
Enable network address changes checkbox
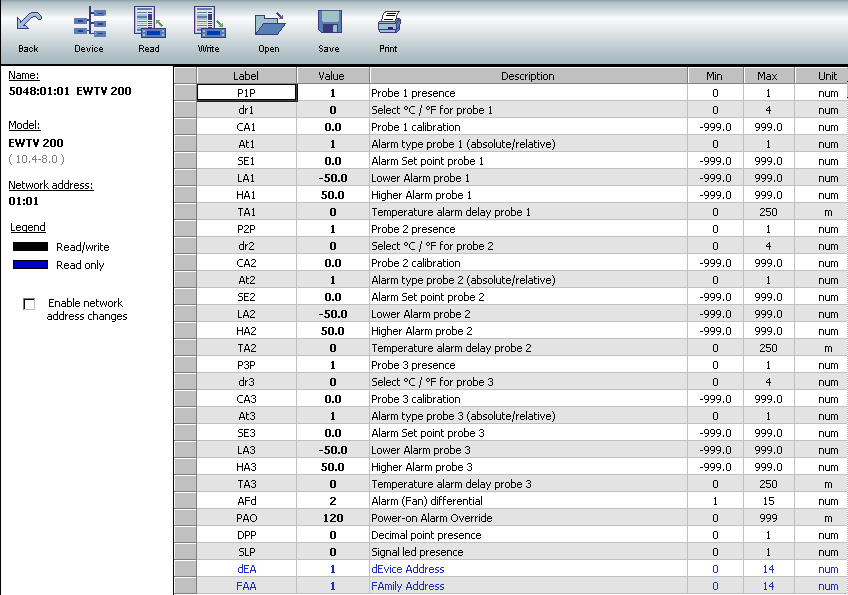[x=29, y=304]
